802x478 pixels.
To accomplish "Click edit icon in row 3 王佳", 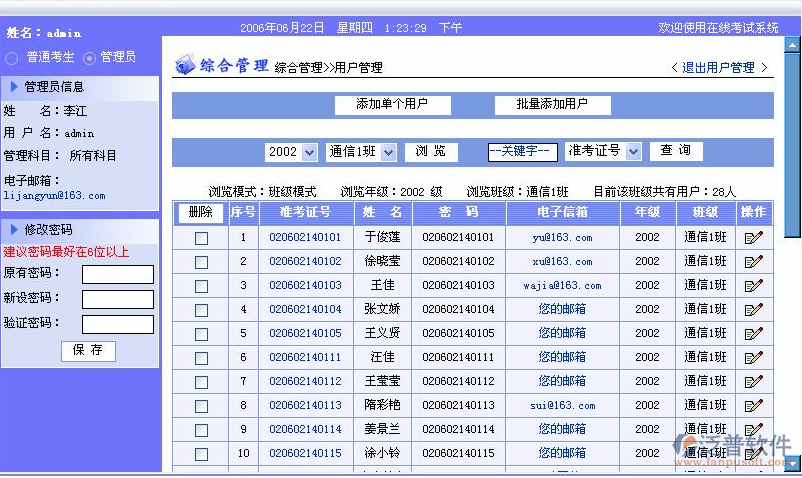I will point(753,286).
